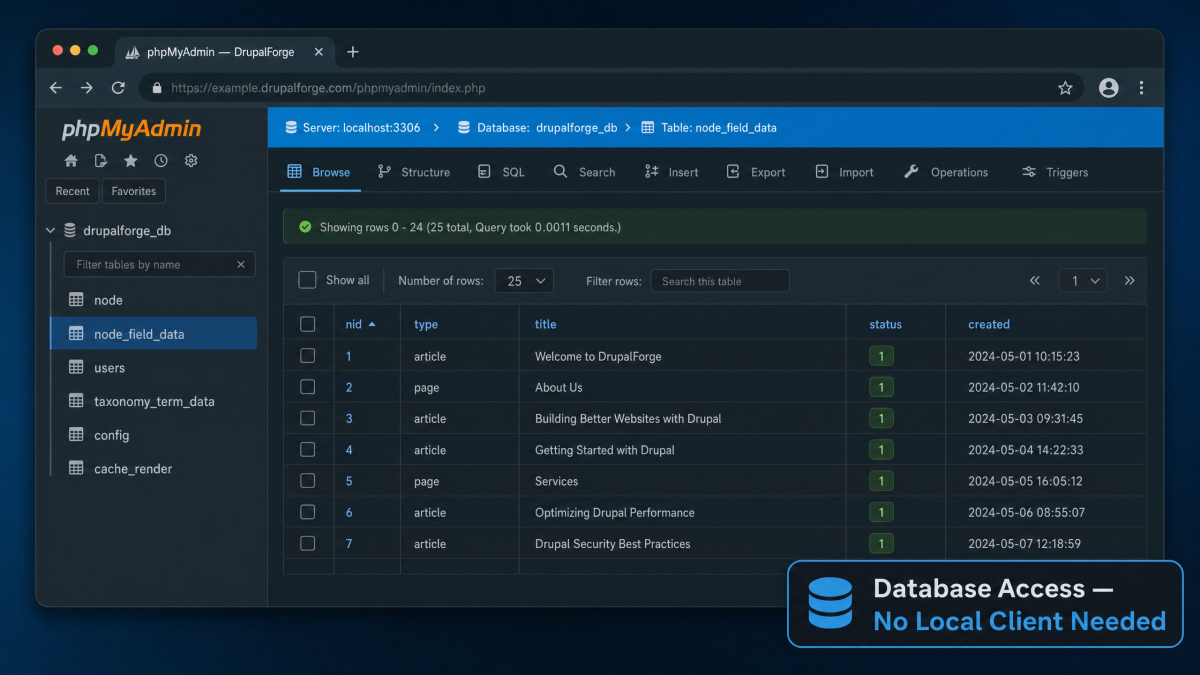Screen dimensions: 1200x675
Task: Check the row for Building Better Websites with Drupal
Action: pyautogui.click(x=308, y=418)
